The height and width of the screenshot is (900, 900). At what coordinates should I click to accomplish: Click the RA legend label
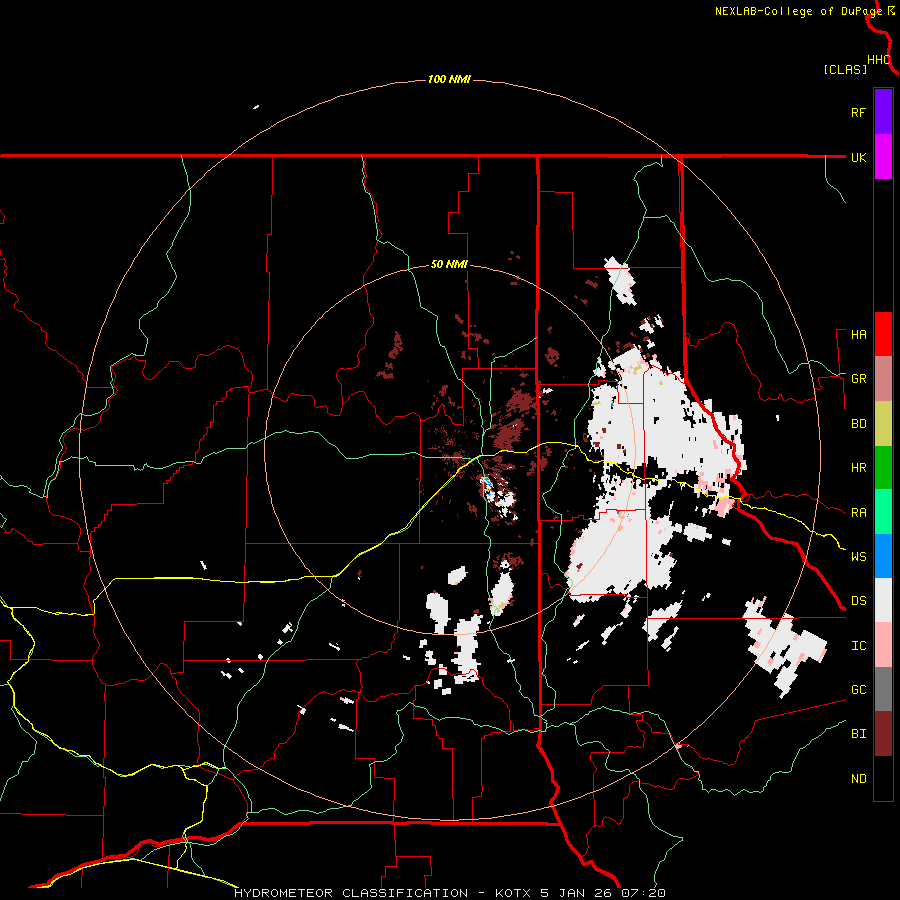[858, 513]
